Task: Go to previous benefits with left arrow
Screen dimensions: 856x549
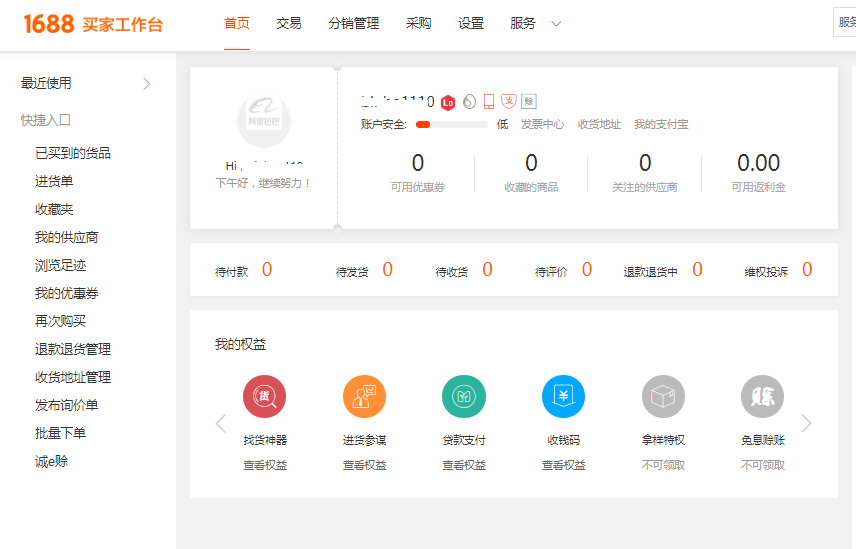Action: (221, 423)
